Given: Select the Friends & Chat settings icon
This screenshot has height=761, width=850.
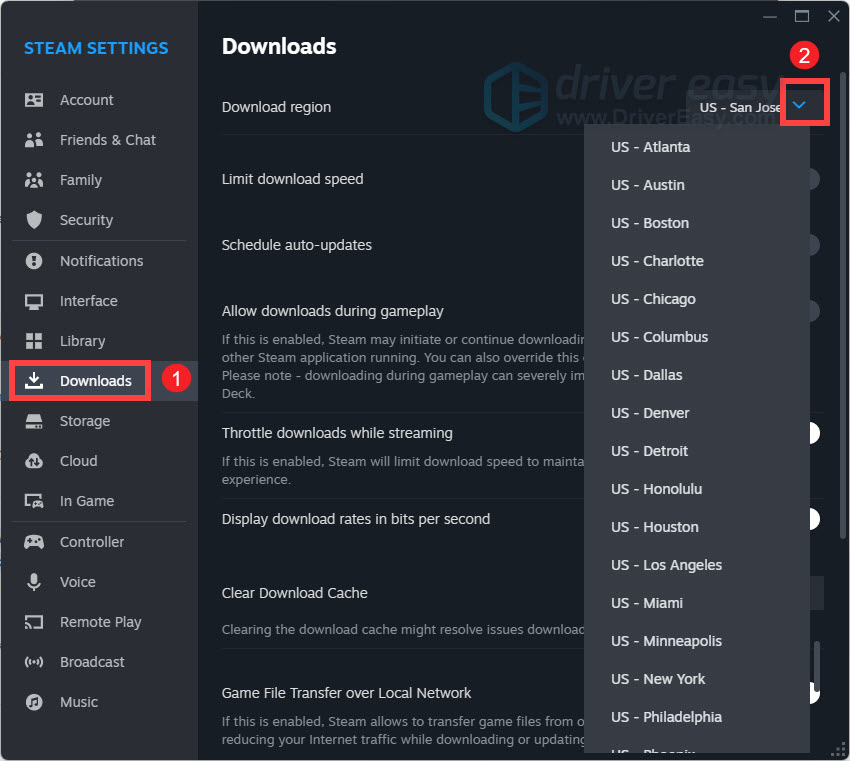Looking at the screenshot, I should (x=31, y=140).
